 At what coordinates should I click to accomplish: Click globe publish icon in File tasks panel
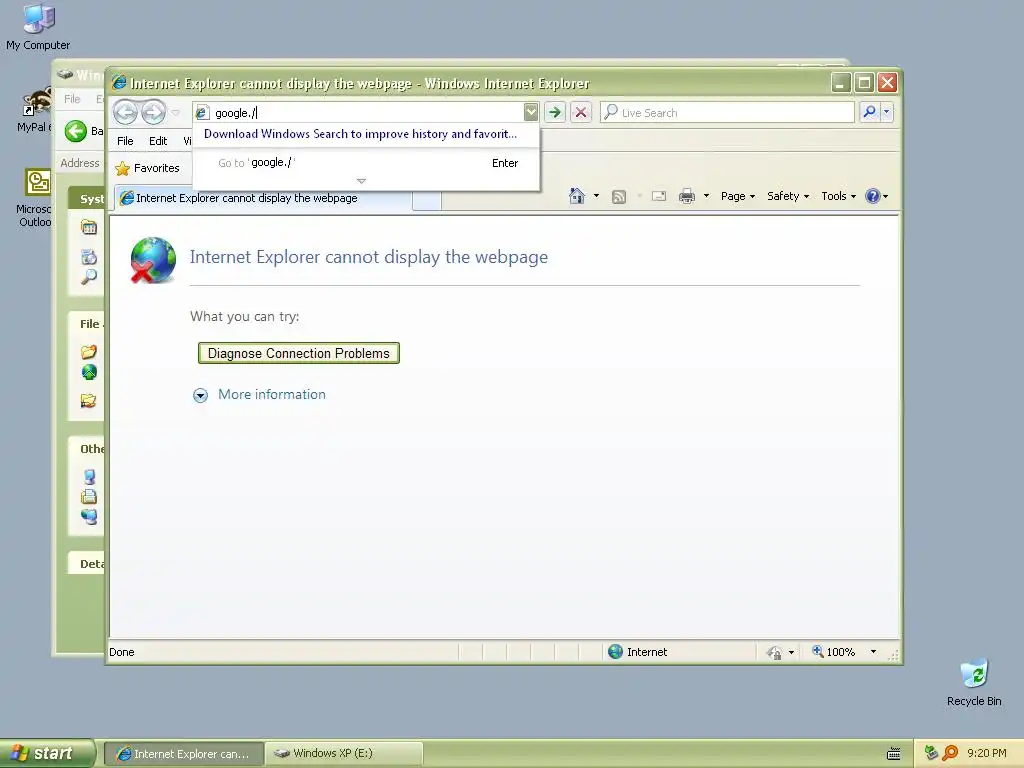89,372
